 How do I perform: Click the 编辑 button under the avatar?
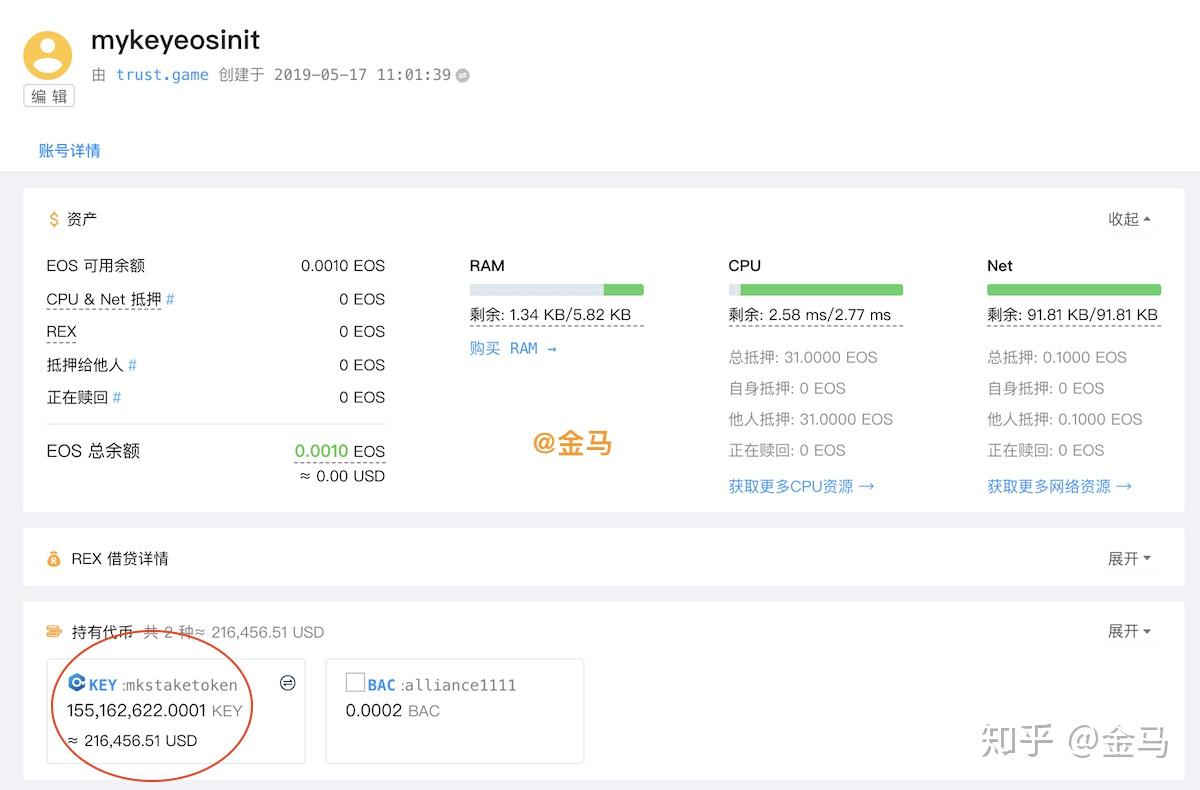tap(49, 96)
